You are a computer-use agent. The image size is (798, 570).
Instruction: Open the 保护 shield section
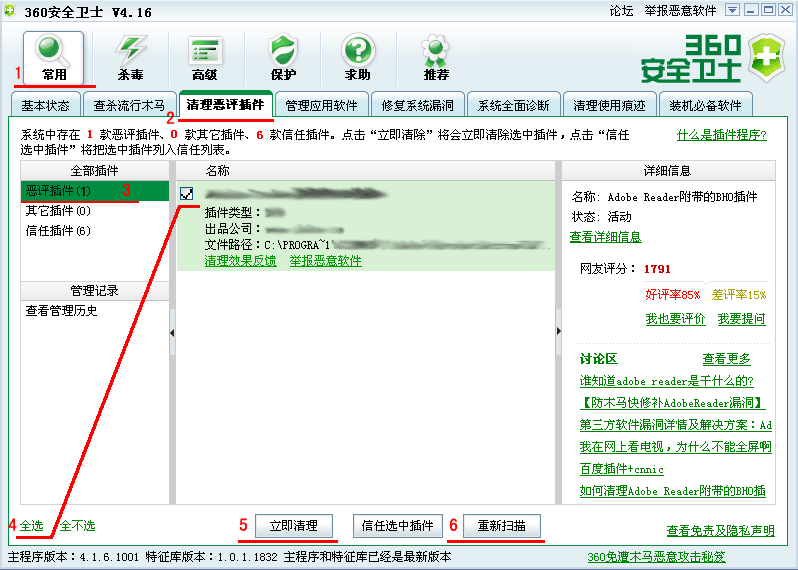pos(283,57)
